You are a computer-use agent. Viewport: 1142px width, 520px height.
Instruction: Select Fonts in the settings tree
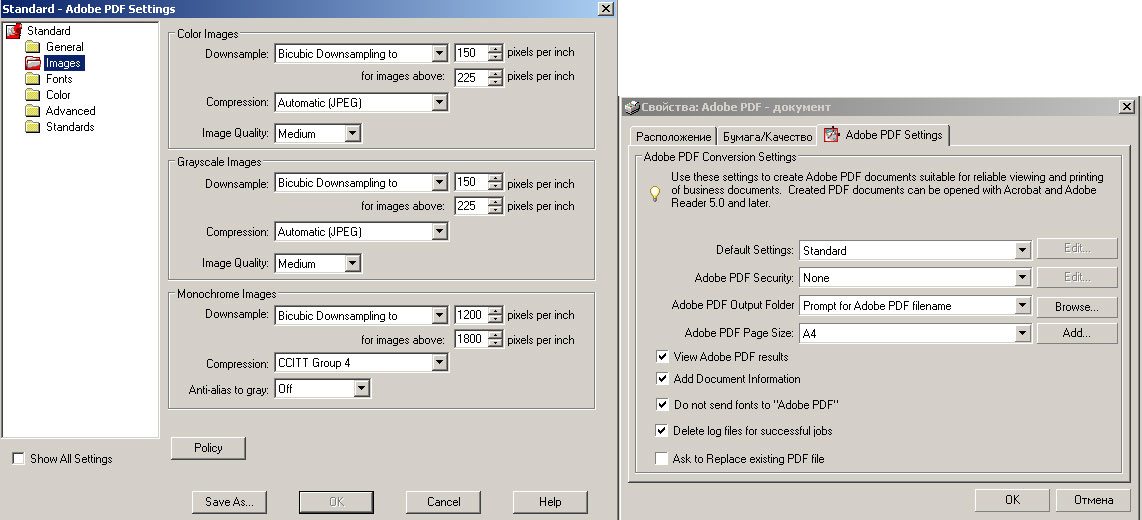point(59,79)
